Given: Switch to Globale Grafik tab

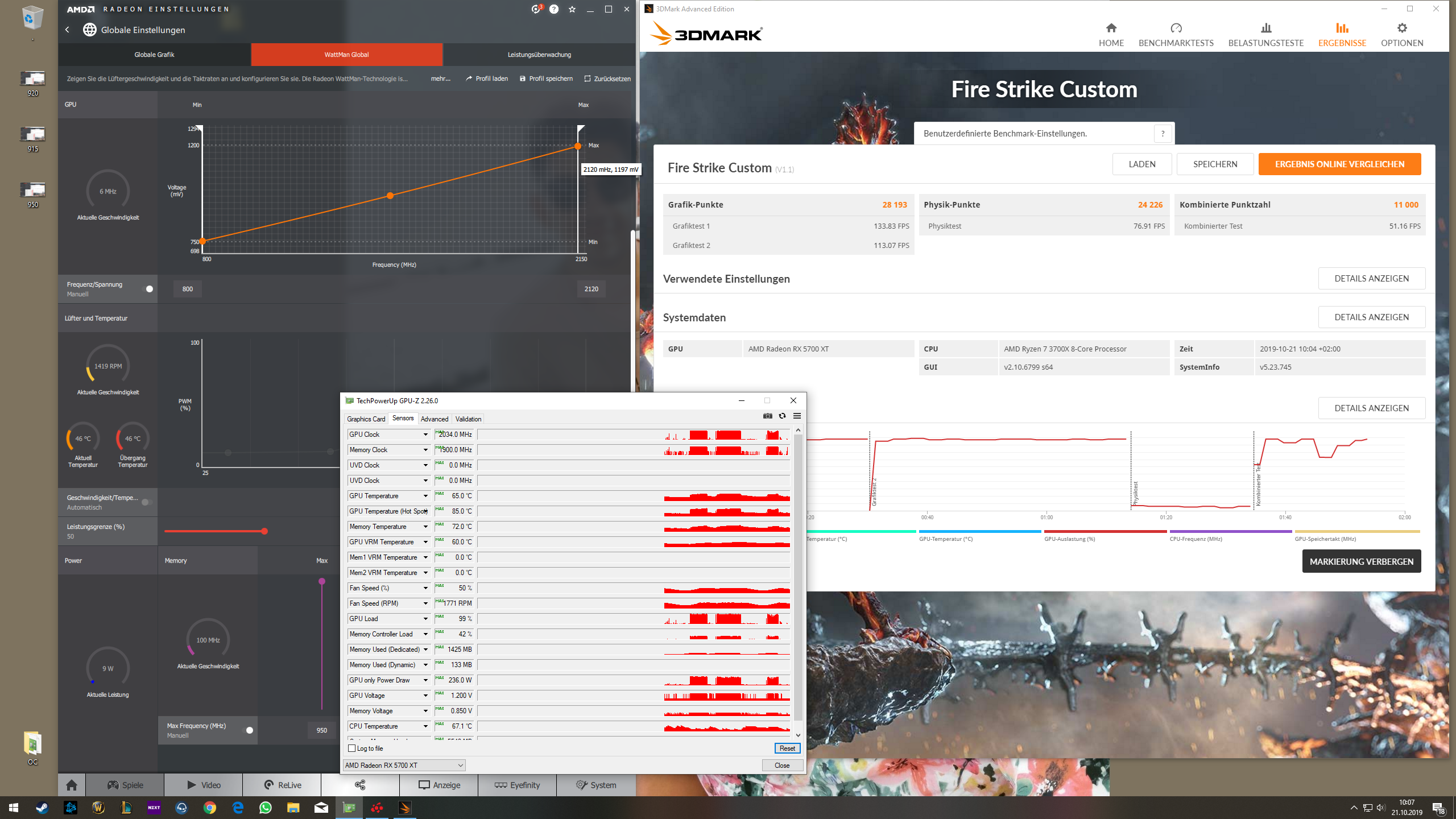Looking at the screenshot, I should point(154,55).
